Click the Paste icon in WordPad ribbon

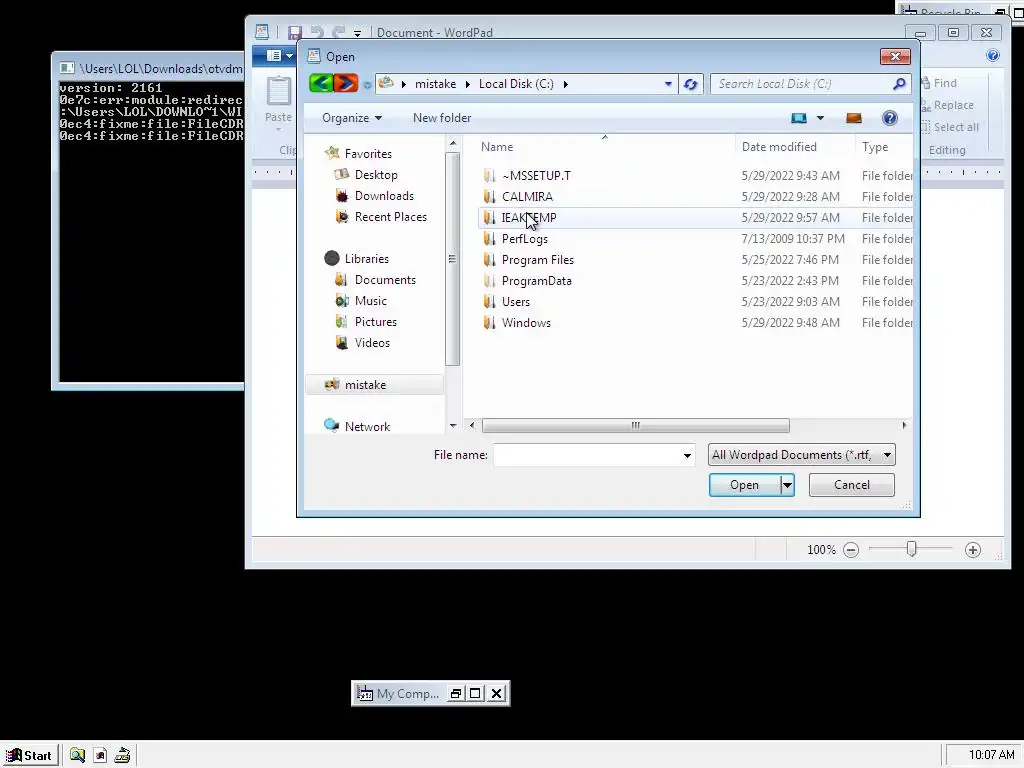[x=278, y=91]
